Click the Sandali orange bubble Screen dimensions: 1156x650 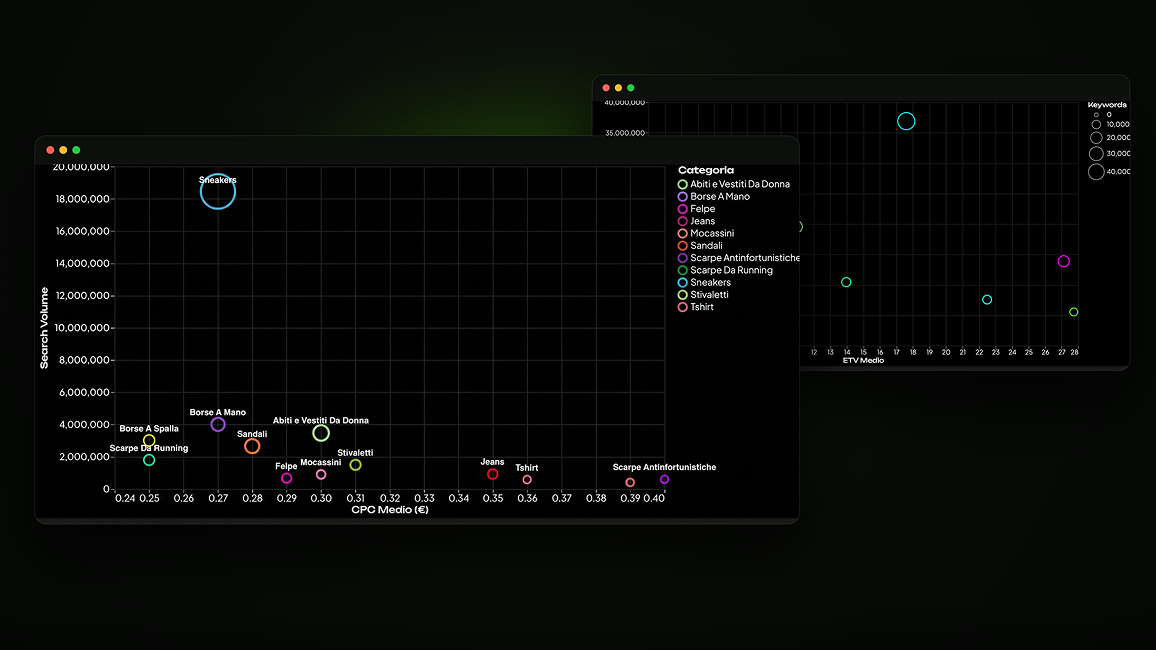point(252,446)
